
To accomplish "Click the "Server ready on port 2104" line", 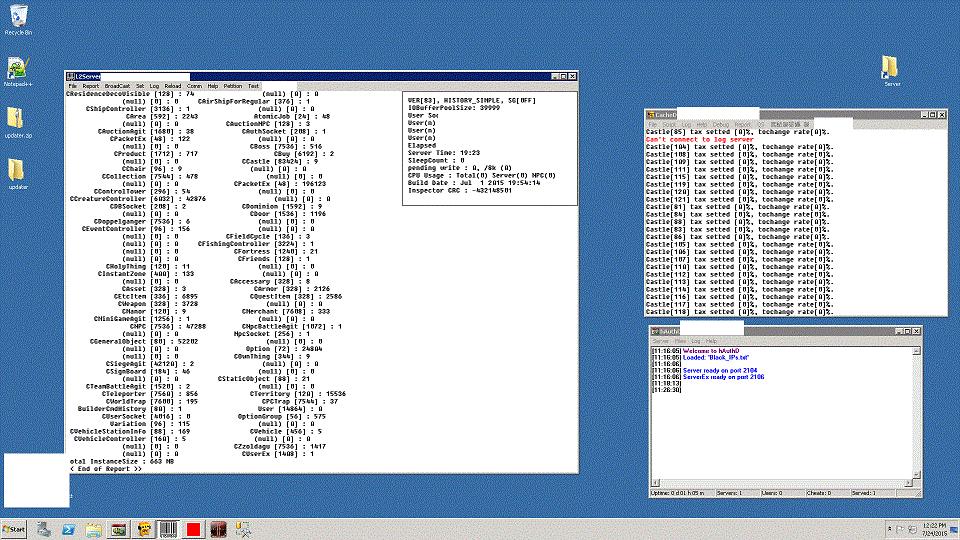I will [x=719, y=370].
